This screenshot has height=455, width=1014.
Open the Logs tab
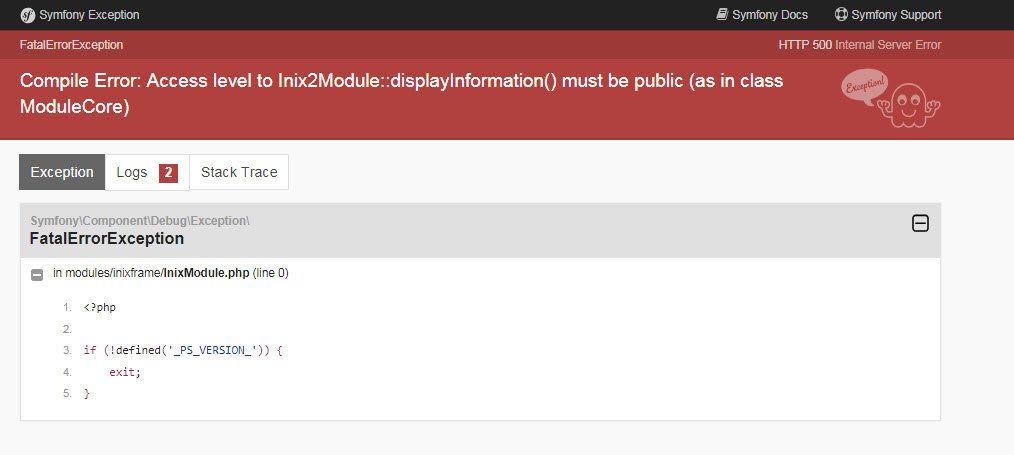click(132, 172)
